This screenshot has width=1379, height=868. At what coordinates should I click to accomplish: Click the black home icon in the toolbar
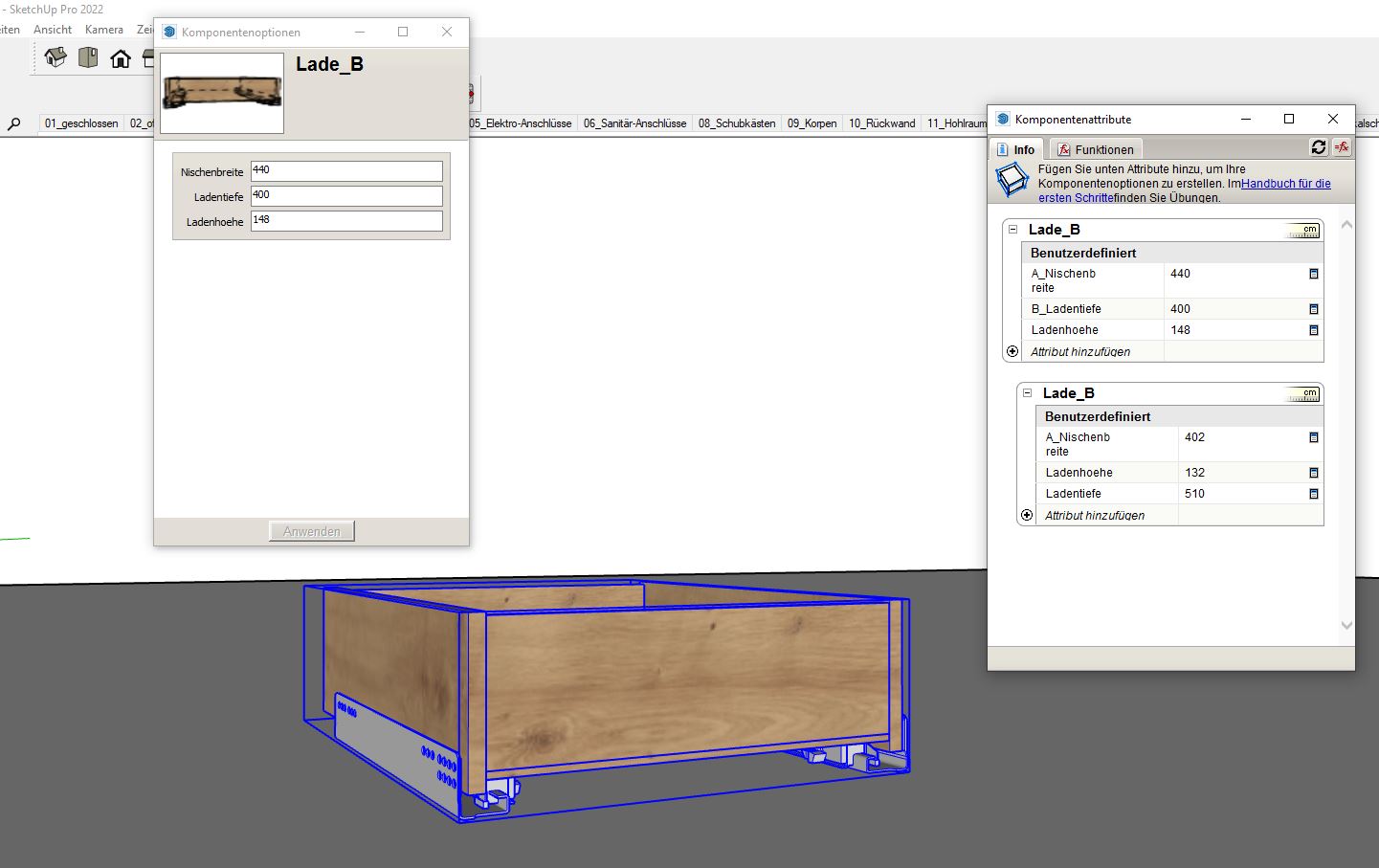(121, 59)
